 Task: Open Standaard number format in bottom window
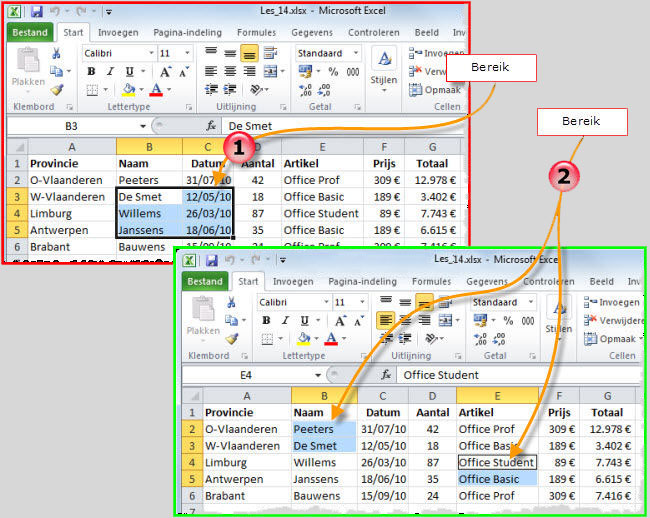tap(531, 302)
